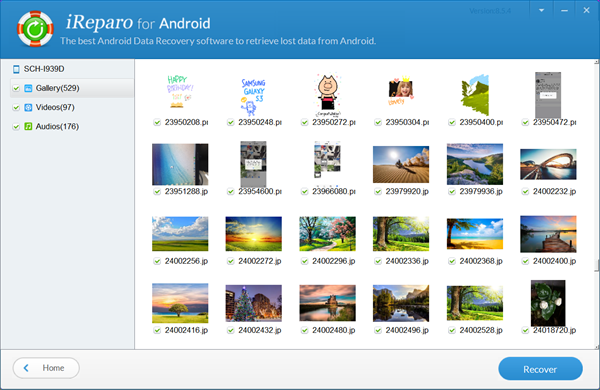Select the Christmas tree thumbnail 24002432

[x=253, y=303]
